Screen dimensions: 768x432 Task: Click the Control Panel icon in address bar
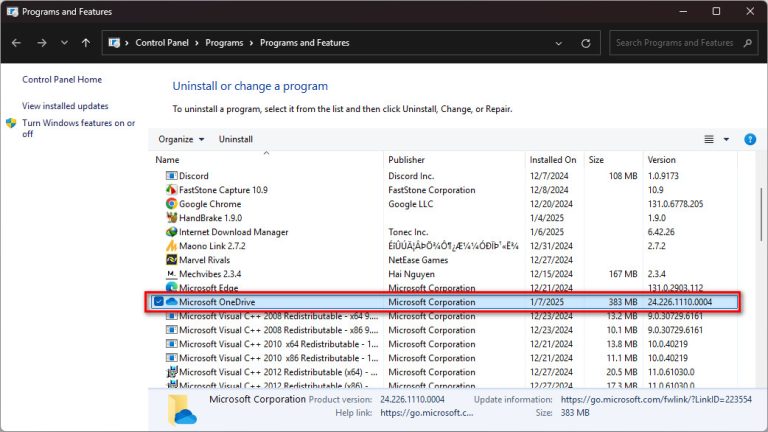click(114, 43)
